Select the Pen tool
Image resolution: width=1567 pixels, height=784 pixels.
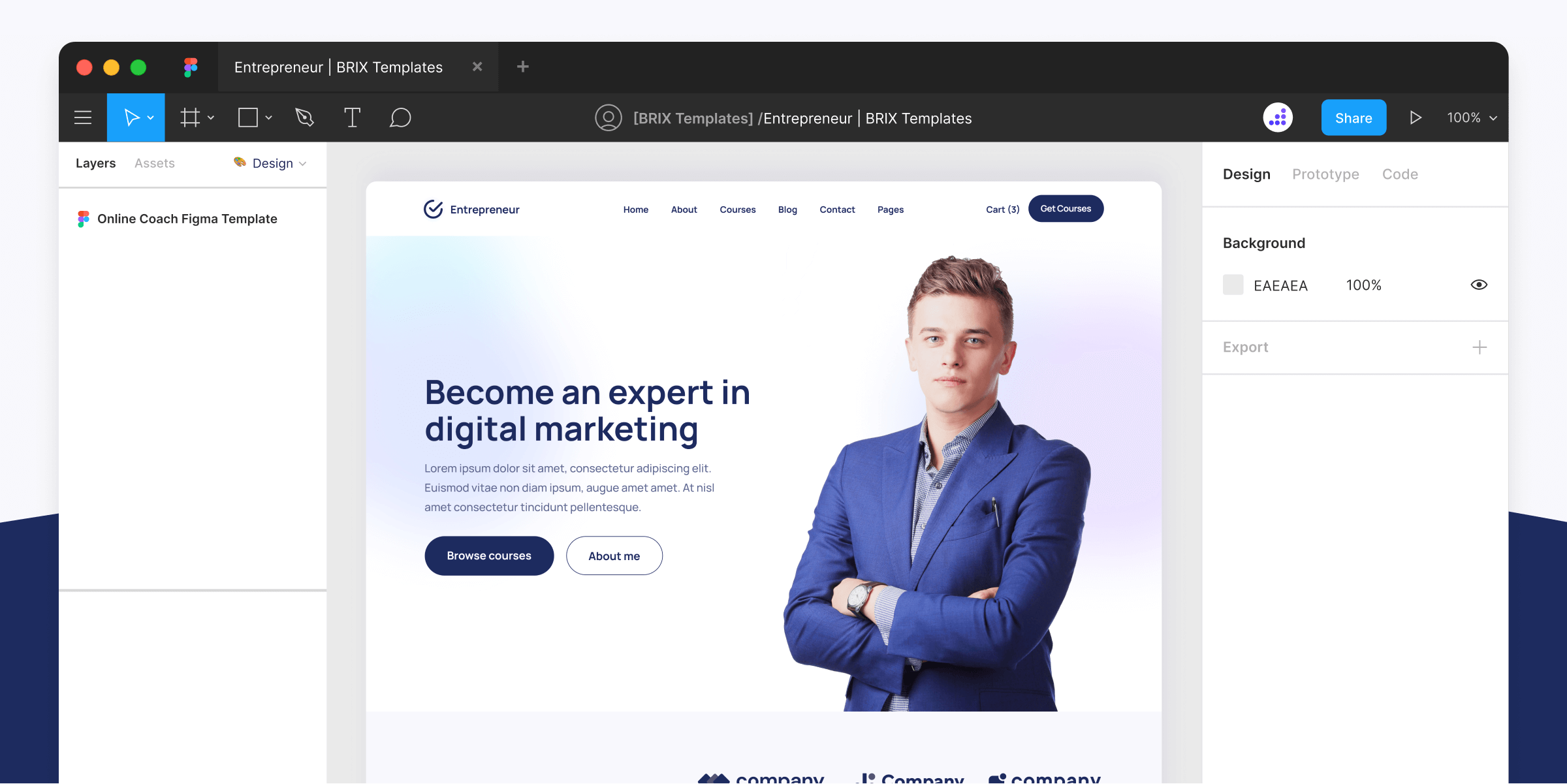pos(305,117)
